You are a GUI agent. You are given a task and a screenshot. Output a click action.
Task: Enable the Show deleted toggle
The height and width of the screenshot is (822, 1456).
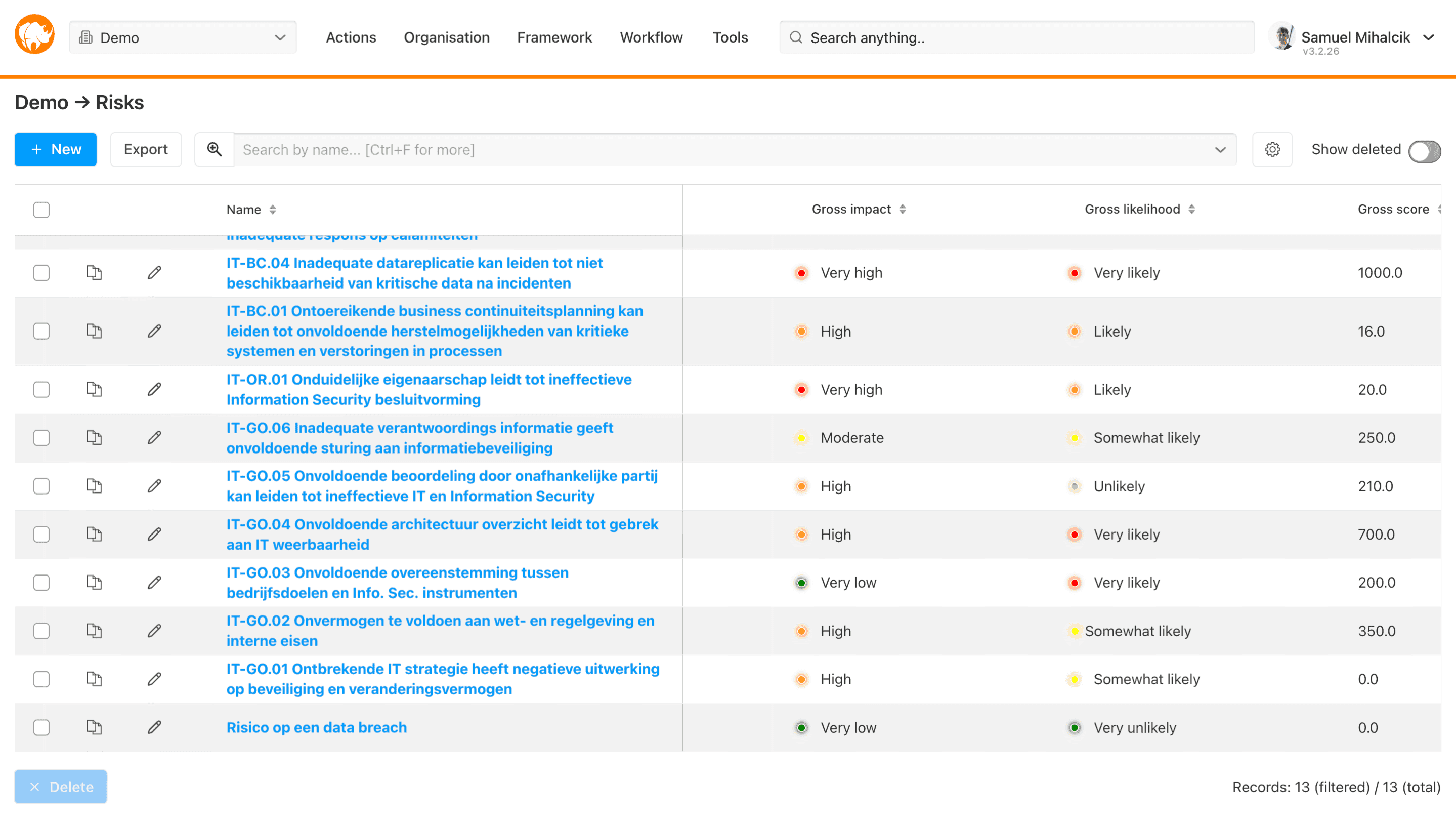click(1425, 150)
